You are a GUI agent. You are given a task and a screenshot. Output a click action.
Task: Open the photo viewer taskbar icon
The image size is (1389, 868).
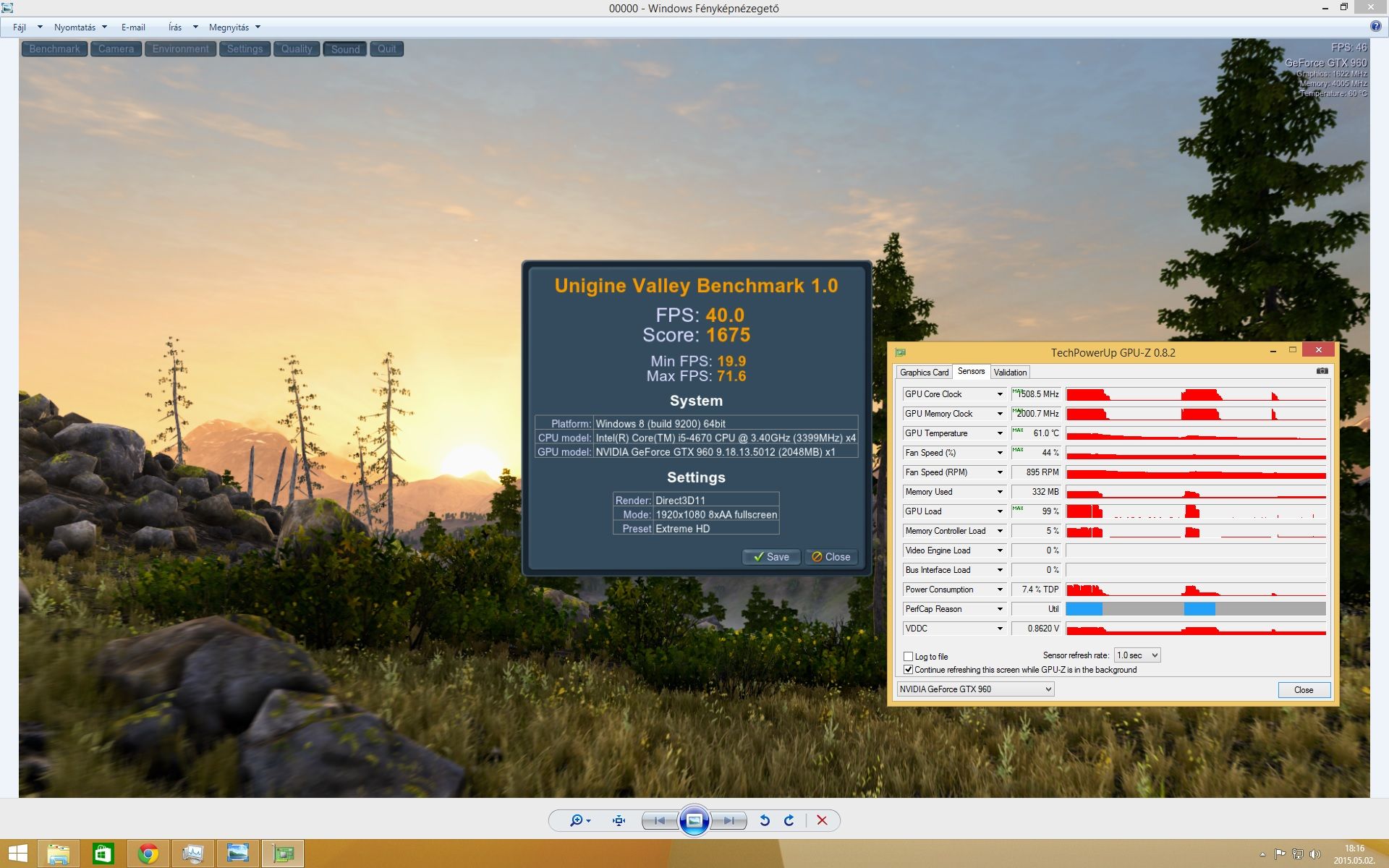tap(238, 854)
